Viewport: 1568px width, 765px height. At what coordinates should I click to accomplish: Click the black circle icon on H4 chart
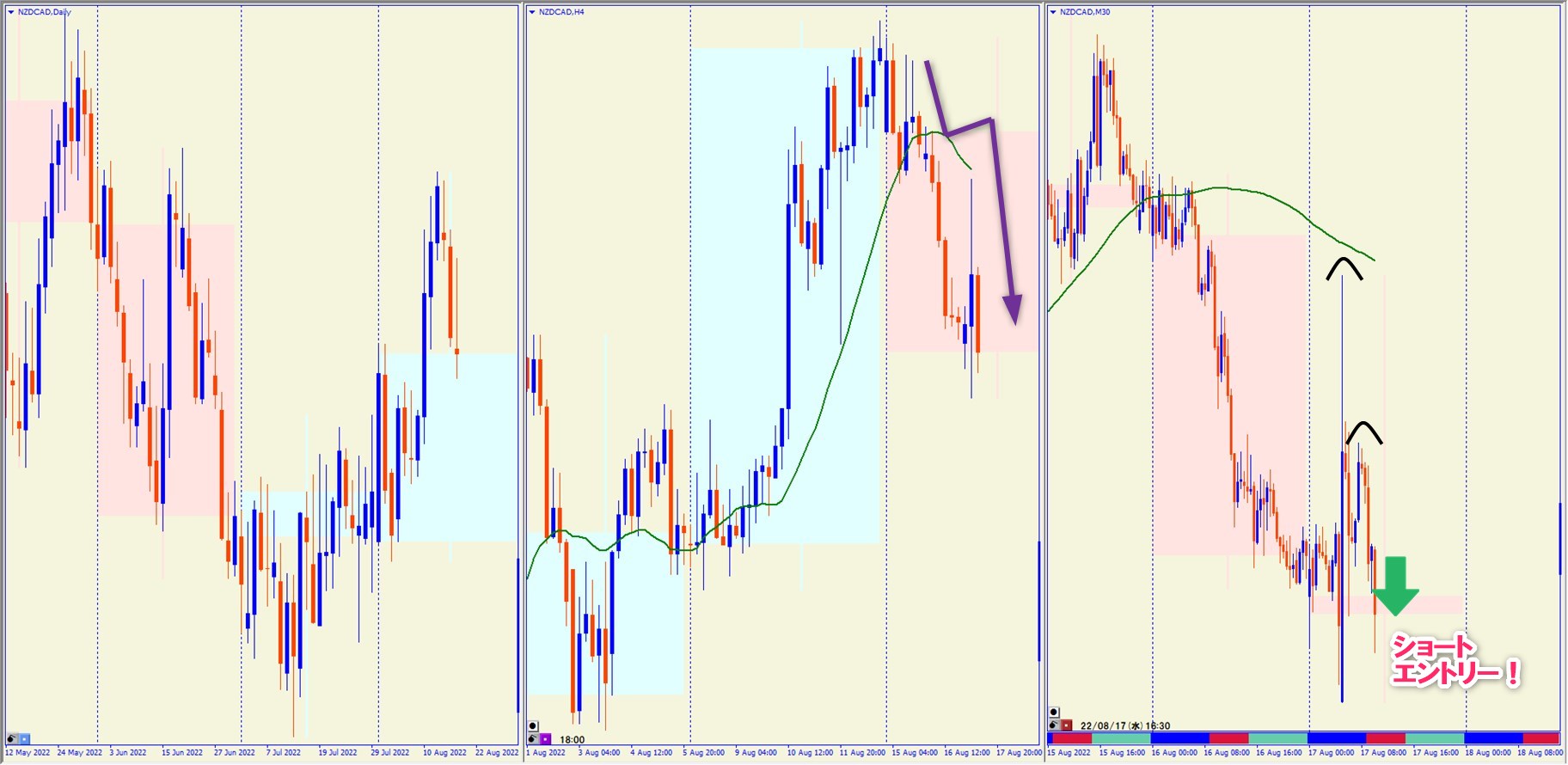[533, 726]
